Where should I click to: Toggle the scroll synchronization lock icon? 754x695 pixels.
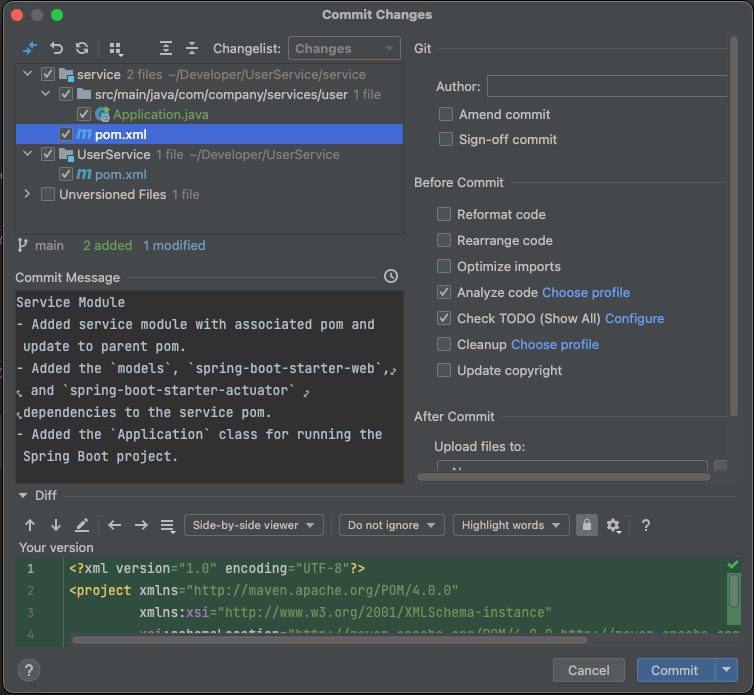coord(587,525)
